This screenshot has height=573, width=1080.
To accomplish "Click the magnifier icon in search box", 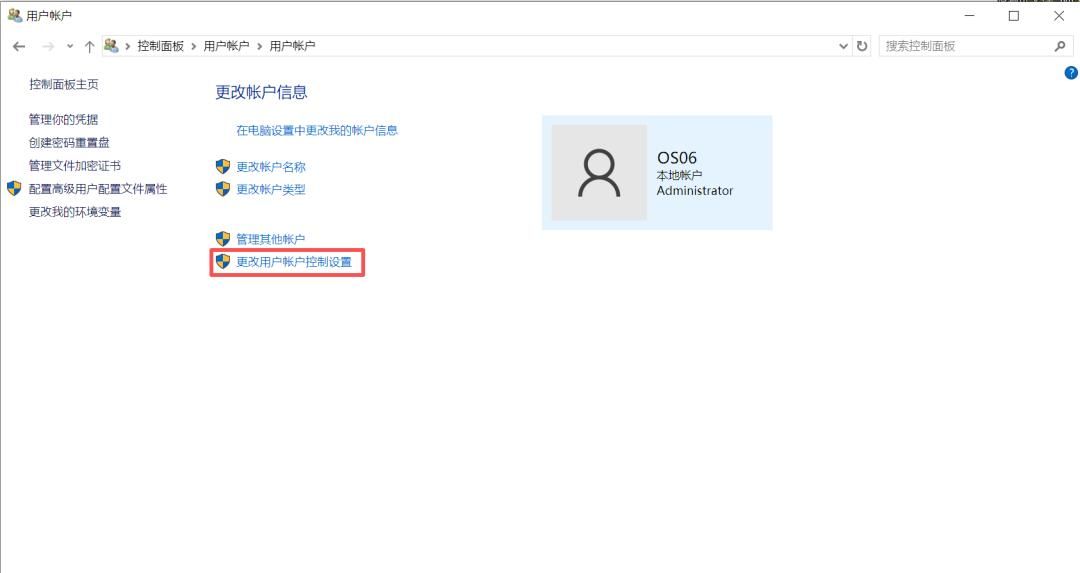I will (1060, 46).
